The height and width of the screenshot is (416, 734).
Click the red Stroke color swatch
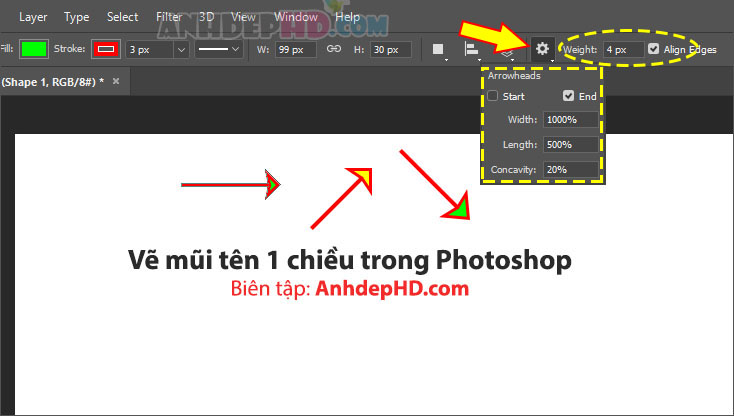(x=106, y=49)
